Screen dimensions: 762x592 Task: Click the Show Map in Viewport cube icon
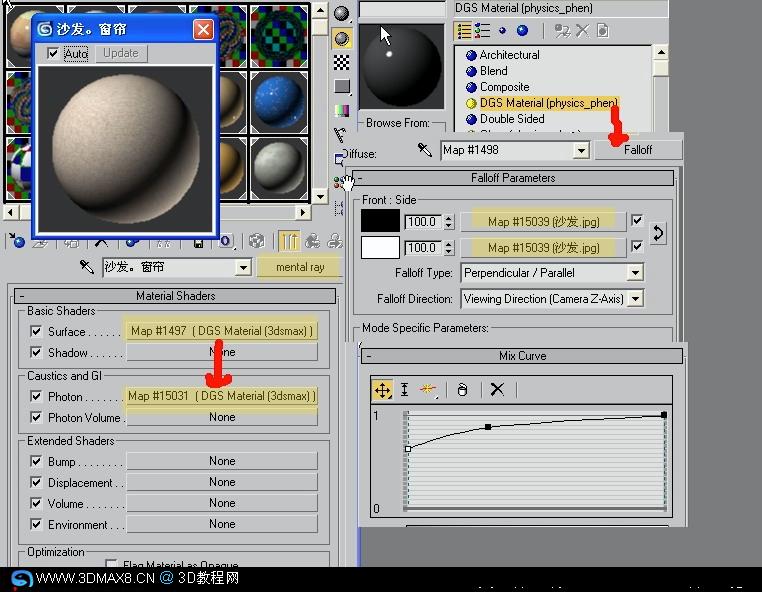click(x=256, y=241)
